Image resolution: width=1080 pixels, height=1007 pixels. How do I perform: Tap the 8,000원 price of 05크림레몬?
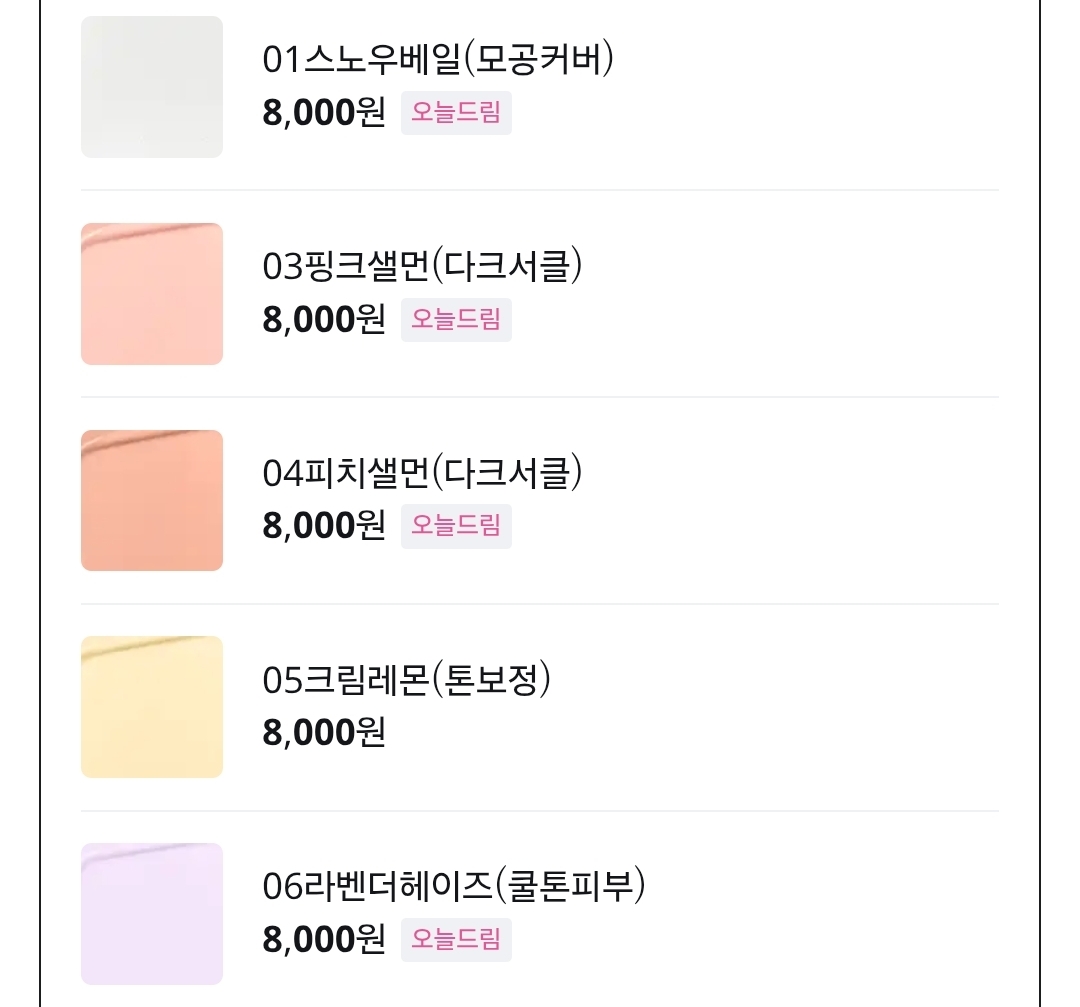[x=323, y=733]
